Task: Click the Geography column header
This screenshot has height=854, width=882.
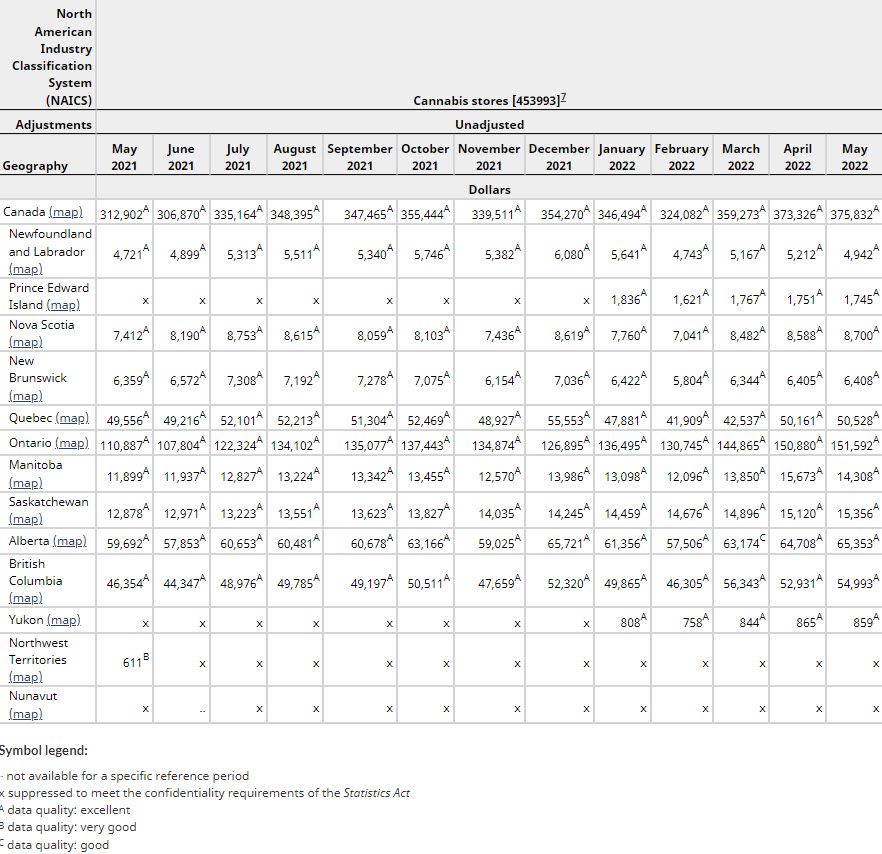Action: click(36, 166)
